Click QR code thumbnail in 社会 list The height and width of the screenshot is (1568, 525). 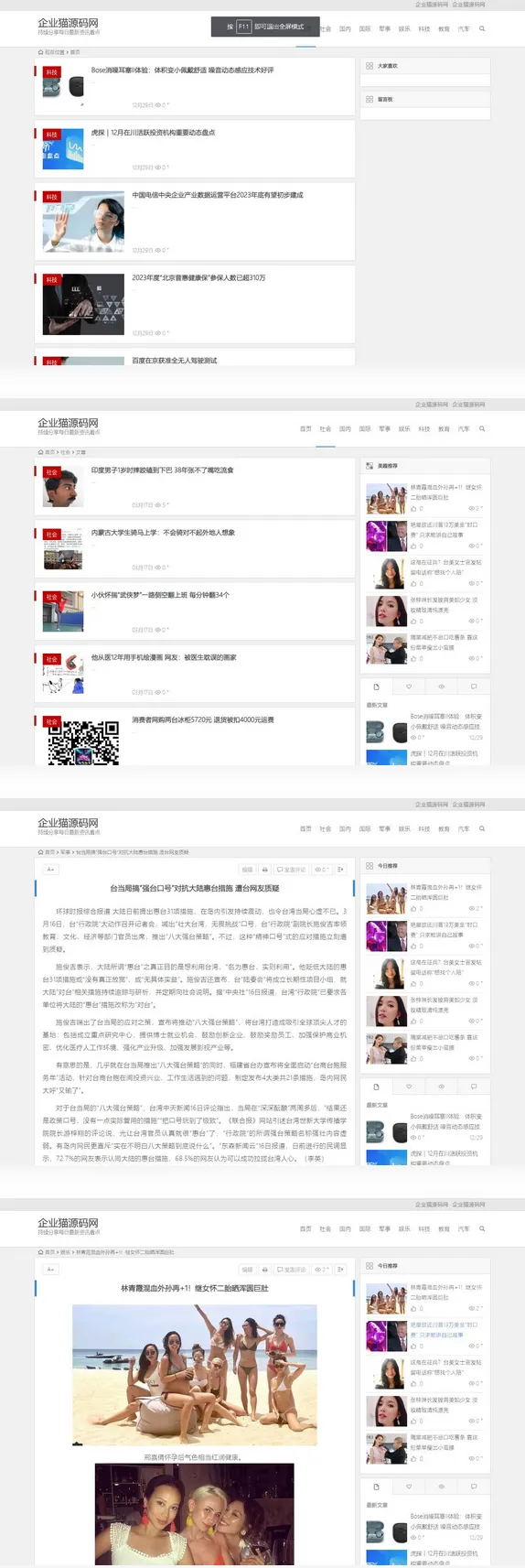point(83,741)
